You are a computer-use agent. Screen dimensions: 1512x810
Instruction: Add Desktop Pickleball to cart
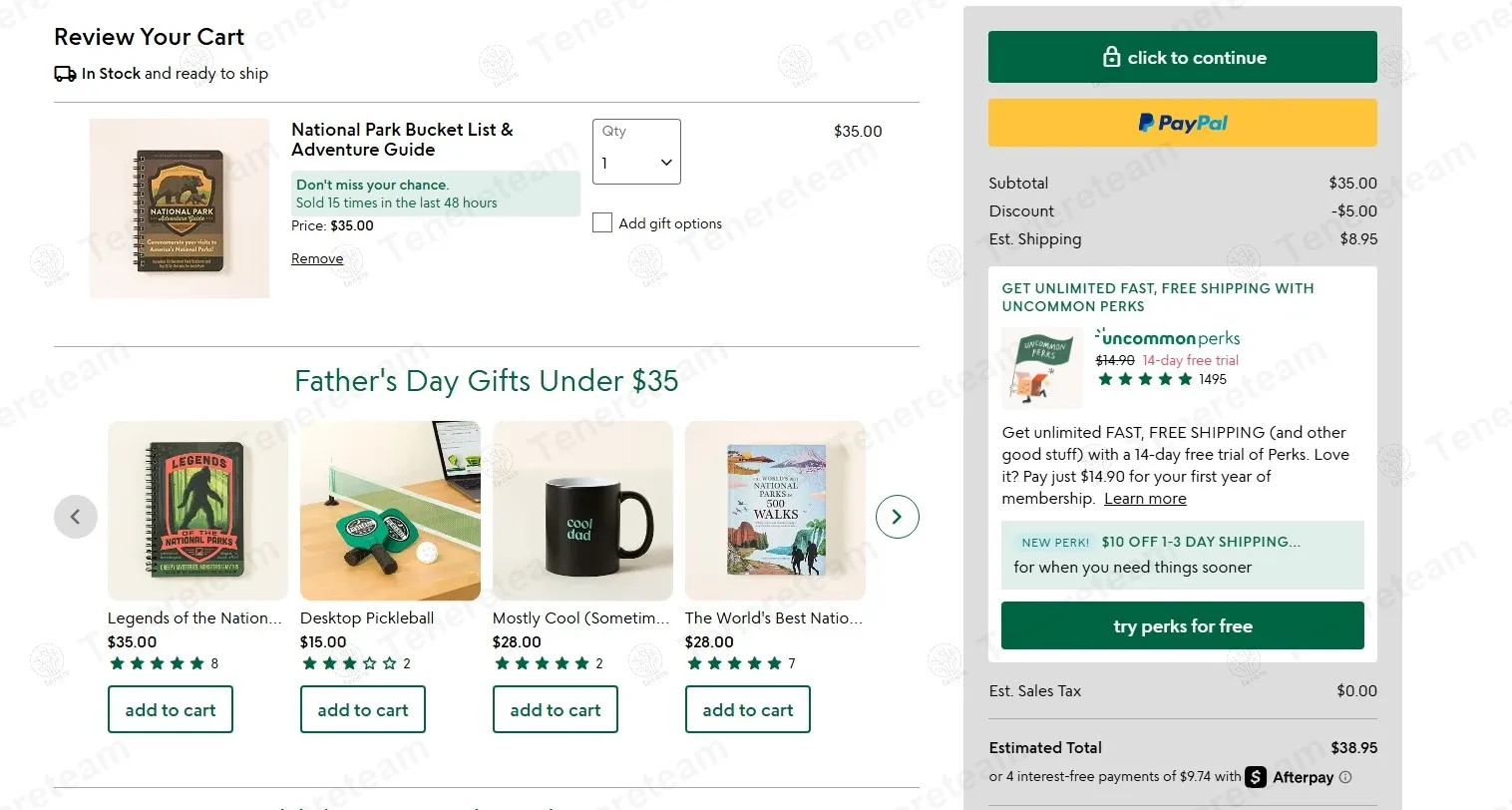363,709
